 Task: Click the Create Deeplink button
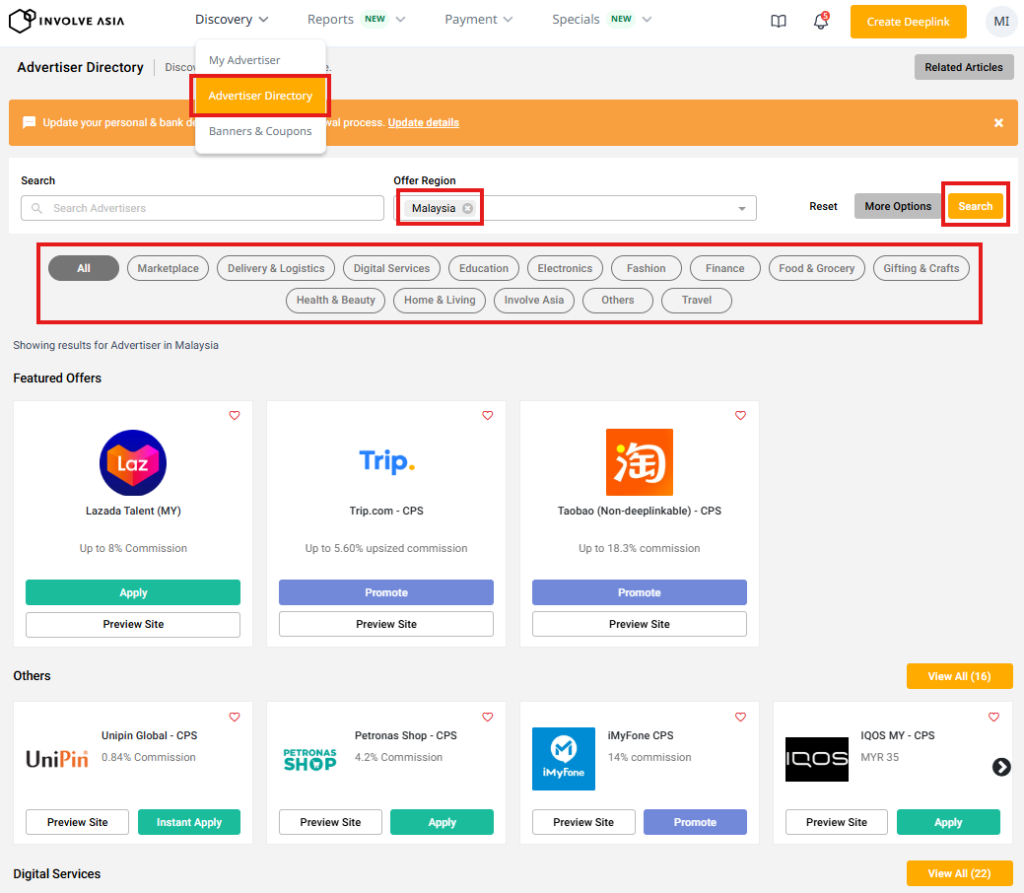point(908,22)
